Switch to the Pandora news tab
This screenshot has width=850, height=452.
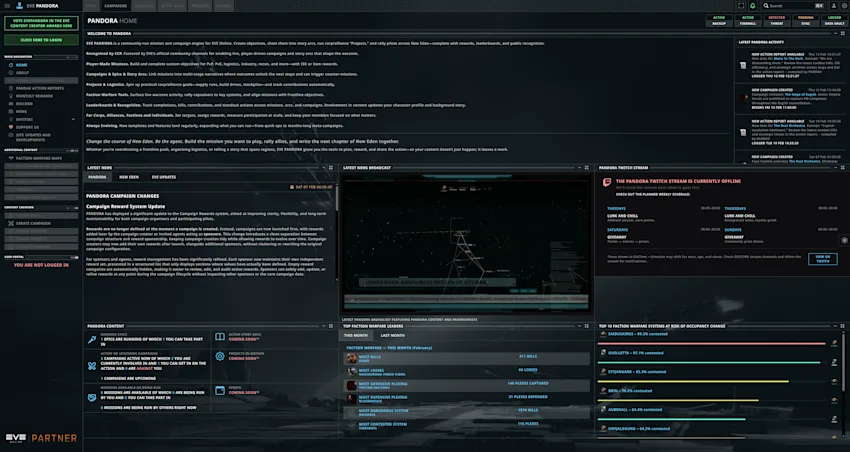click(x=98, y=177)
